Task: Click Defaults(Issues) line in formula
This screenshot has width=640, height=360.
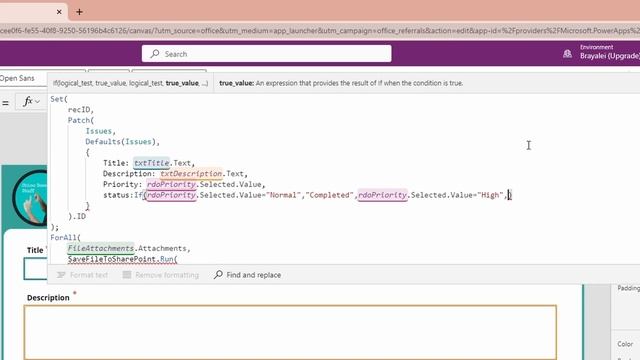Action: (x=122, y=142)
